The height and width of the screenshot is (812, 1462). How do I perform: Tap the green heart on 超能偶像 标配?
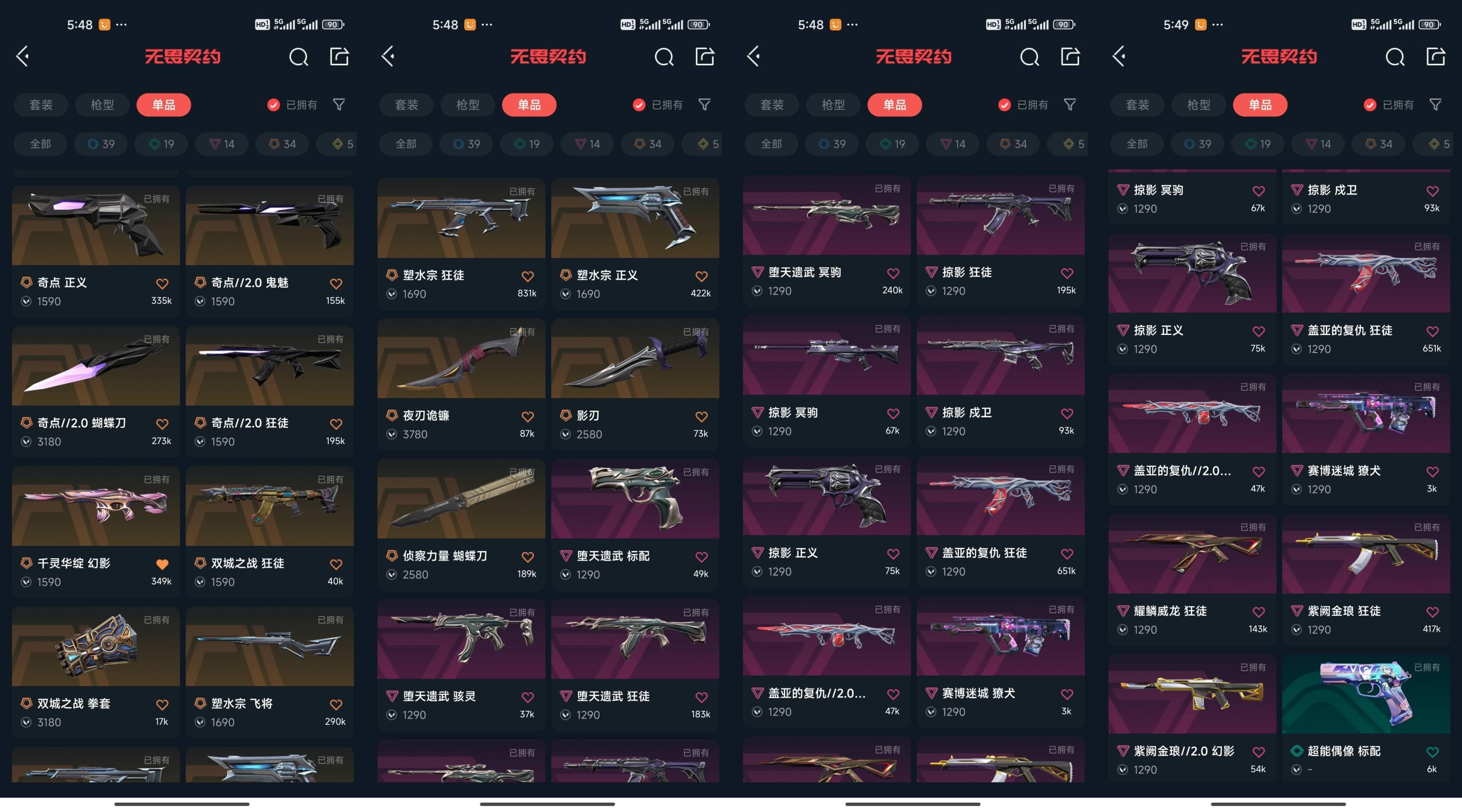point(1432,752)
